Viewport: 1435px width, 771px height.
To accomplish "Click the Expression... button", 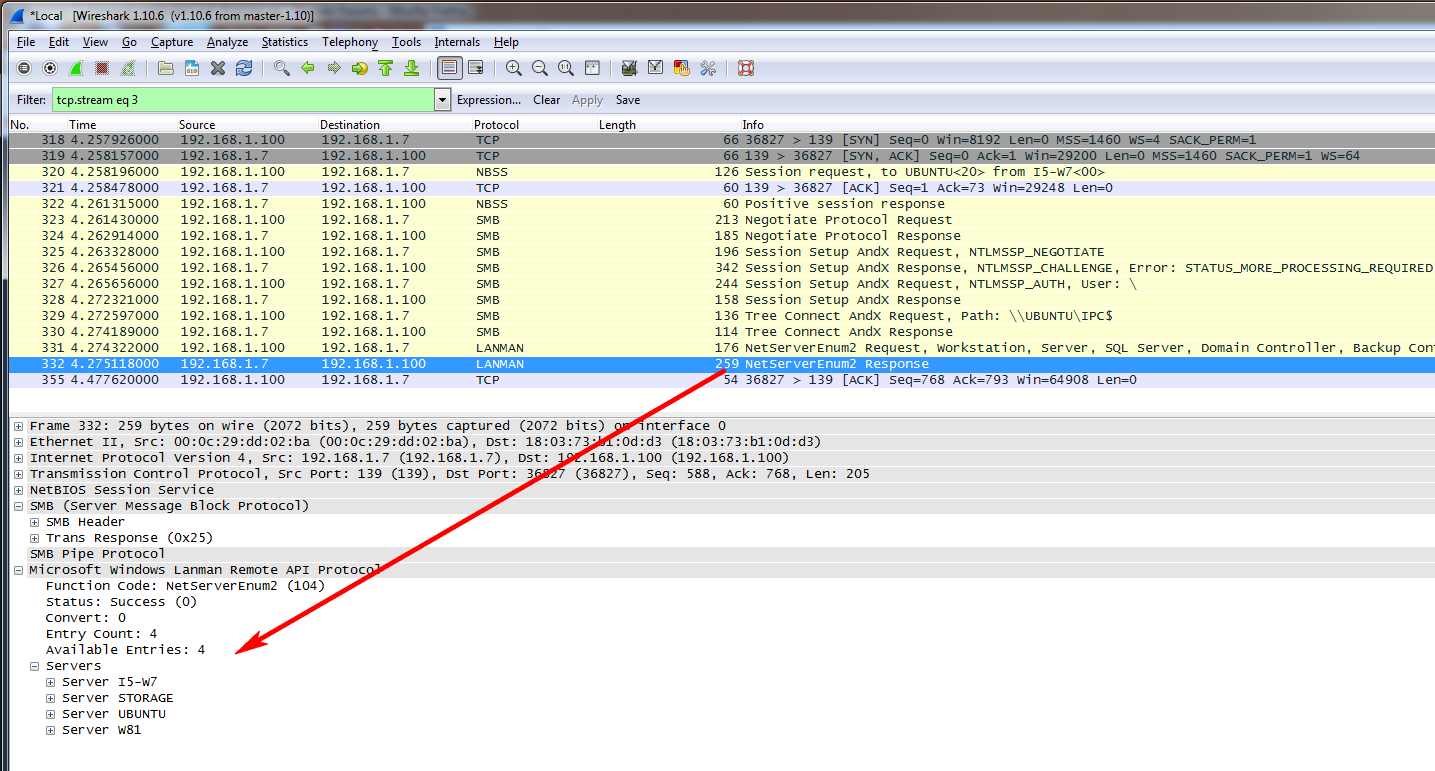I will [x=489, y=100].
